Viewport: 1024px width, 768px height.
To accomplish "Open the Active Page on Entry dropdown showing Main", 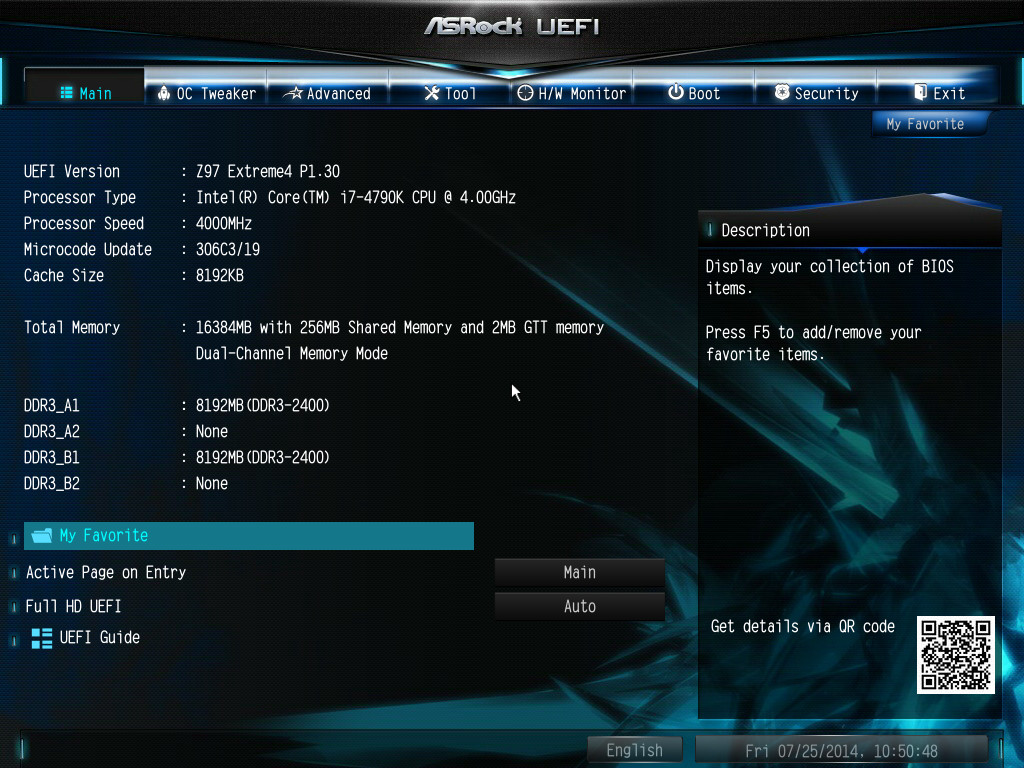I will [579, 573].
